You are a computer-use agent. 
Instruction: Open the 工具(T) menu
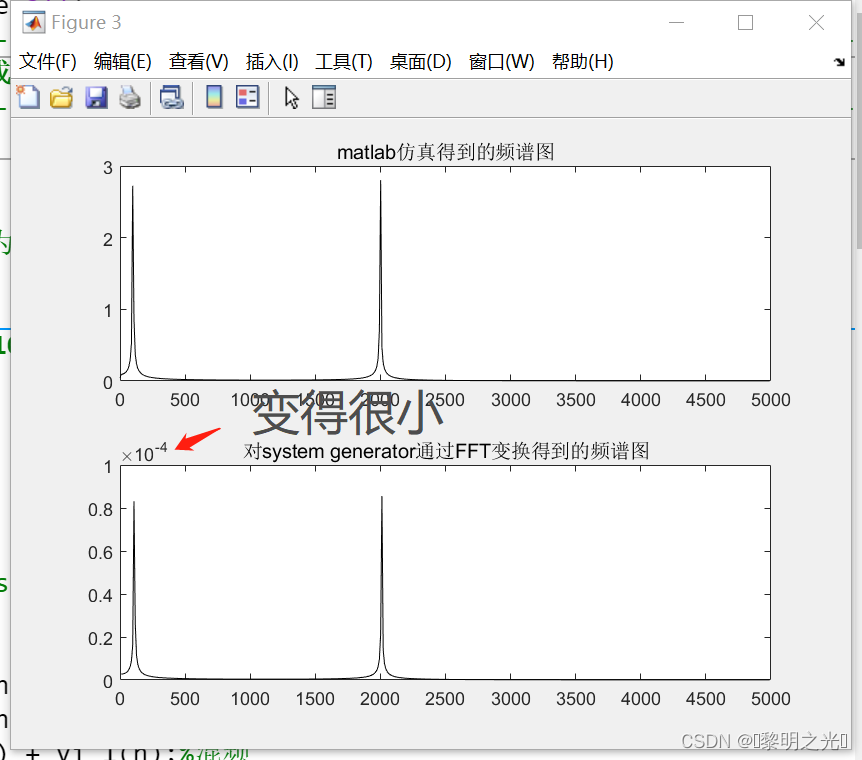tap(342, 61)
